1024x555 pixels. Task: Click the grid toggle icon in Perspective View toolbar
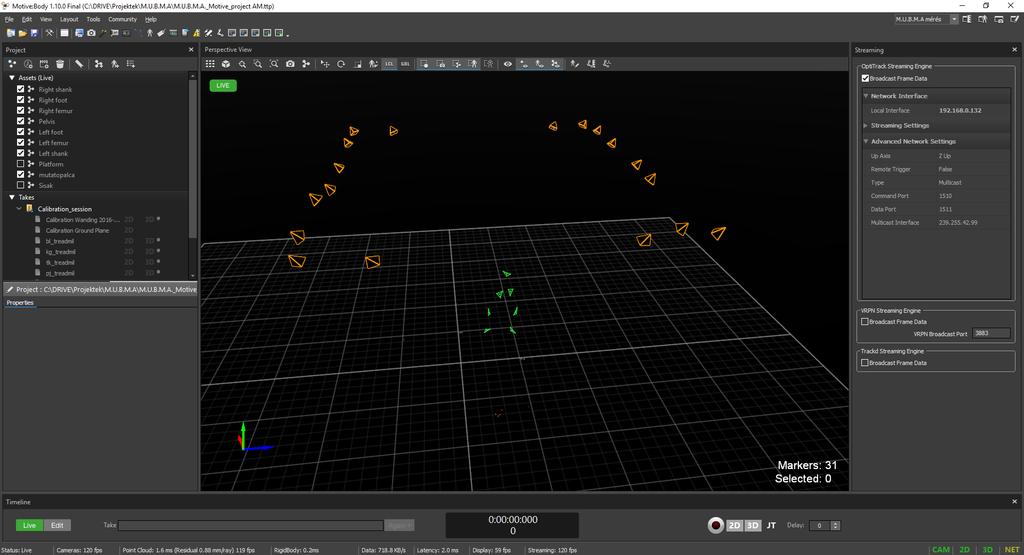[210, 64]
